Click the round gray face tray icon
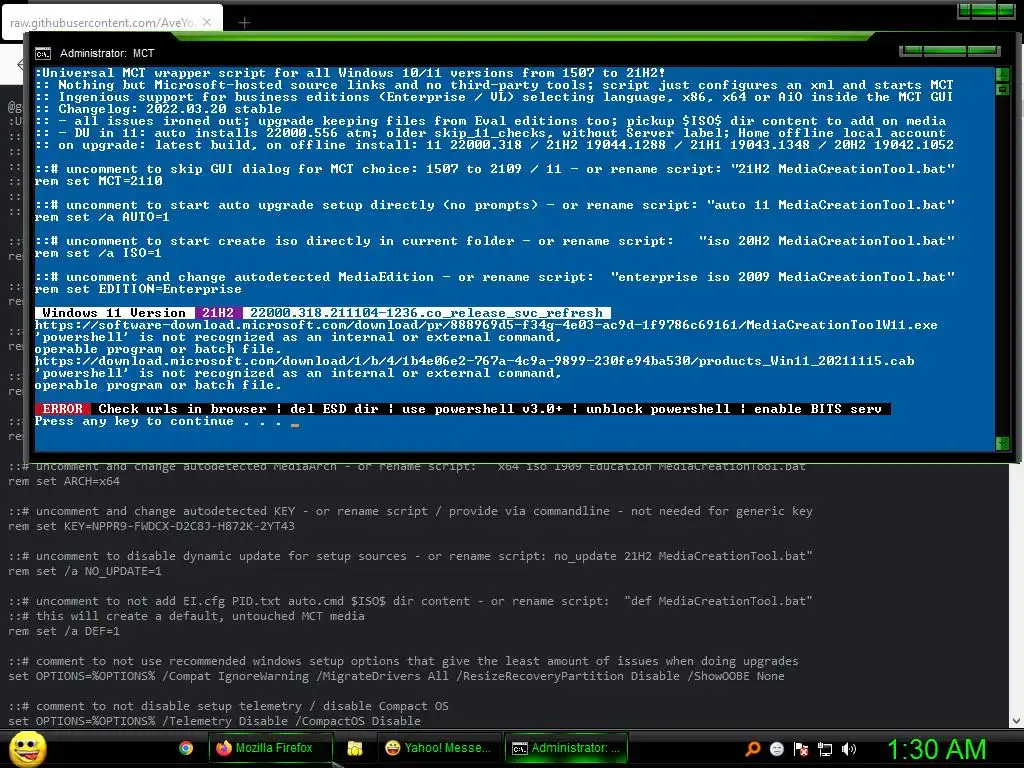Image resolution: width=1024 pixels, height=768 pixels. (x=776, y=749)
